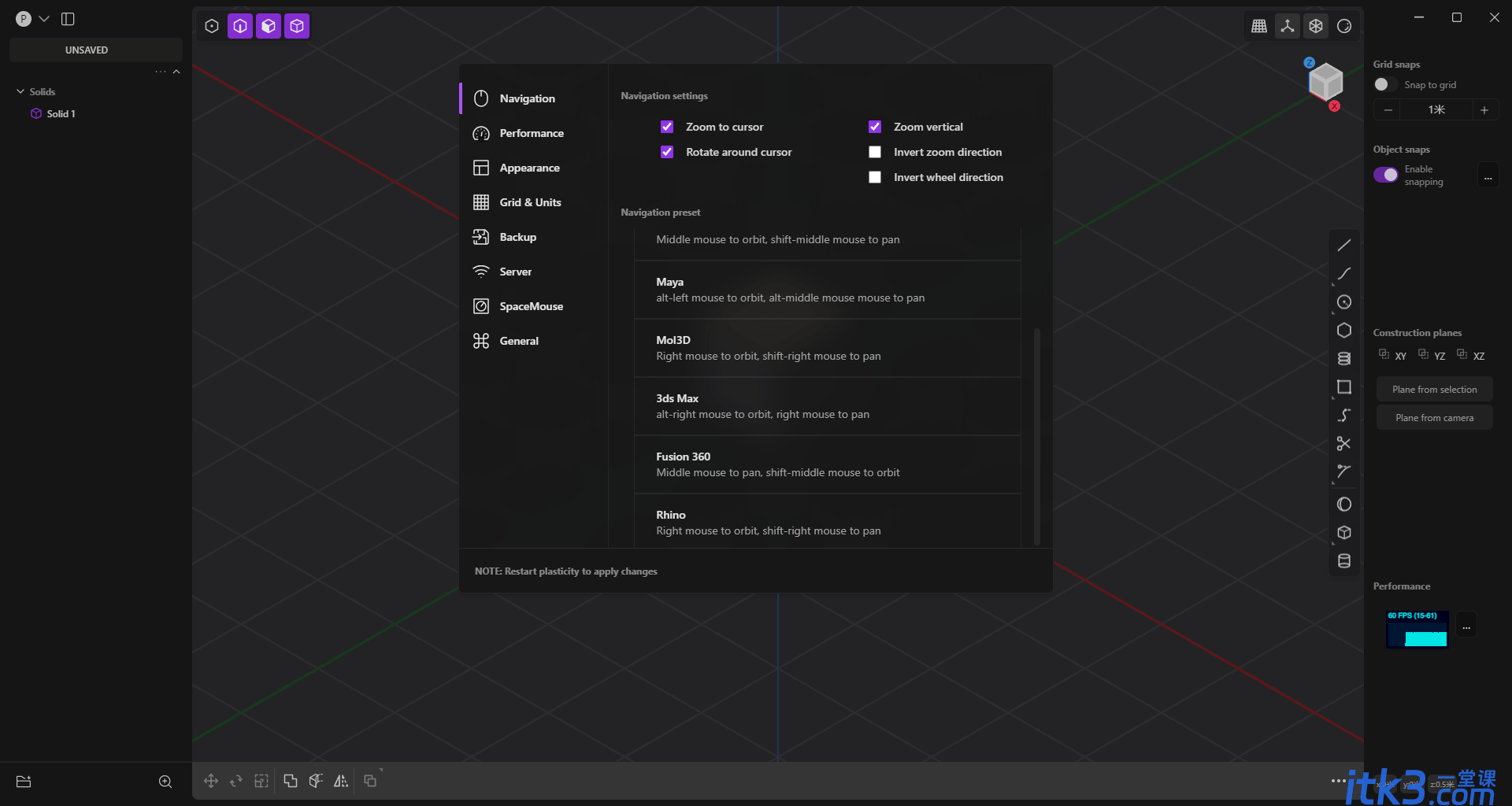Toggle the sidebar panel icon
This screenshot has height=806, width=1512.
click(68, 19)
